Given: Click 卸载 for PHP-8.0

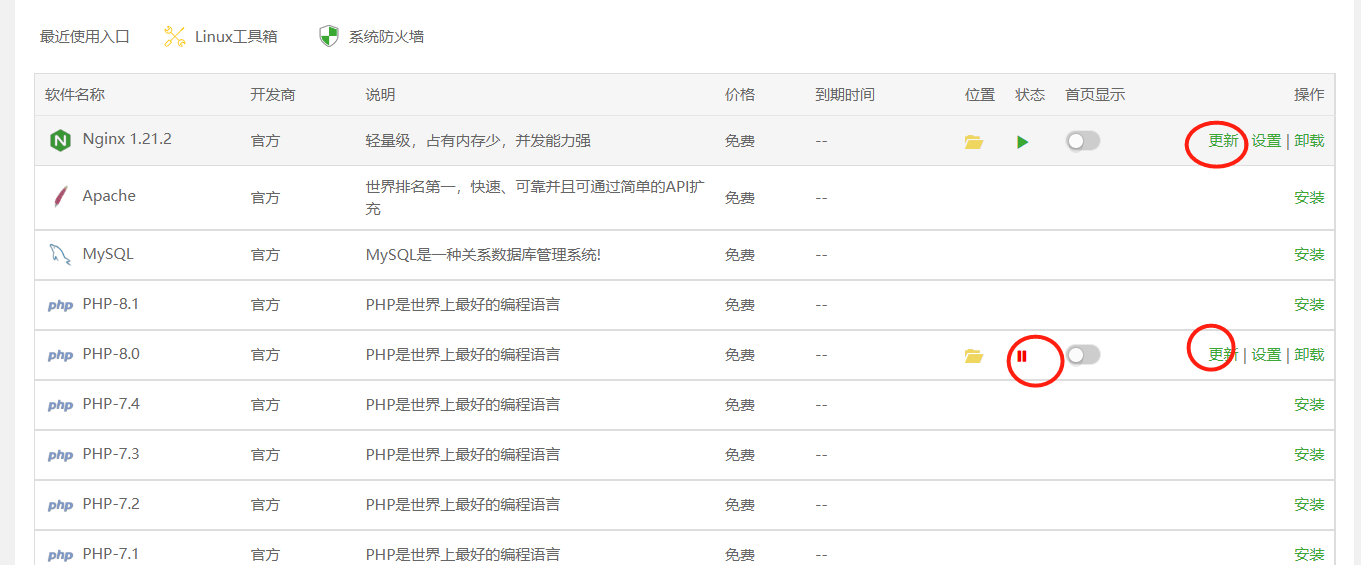Looking at the screenshot, I should click(1309, 355).
